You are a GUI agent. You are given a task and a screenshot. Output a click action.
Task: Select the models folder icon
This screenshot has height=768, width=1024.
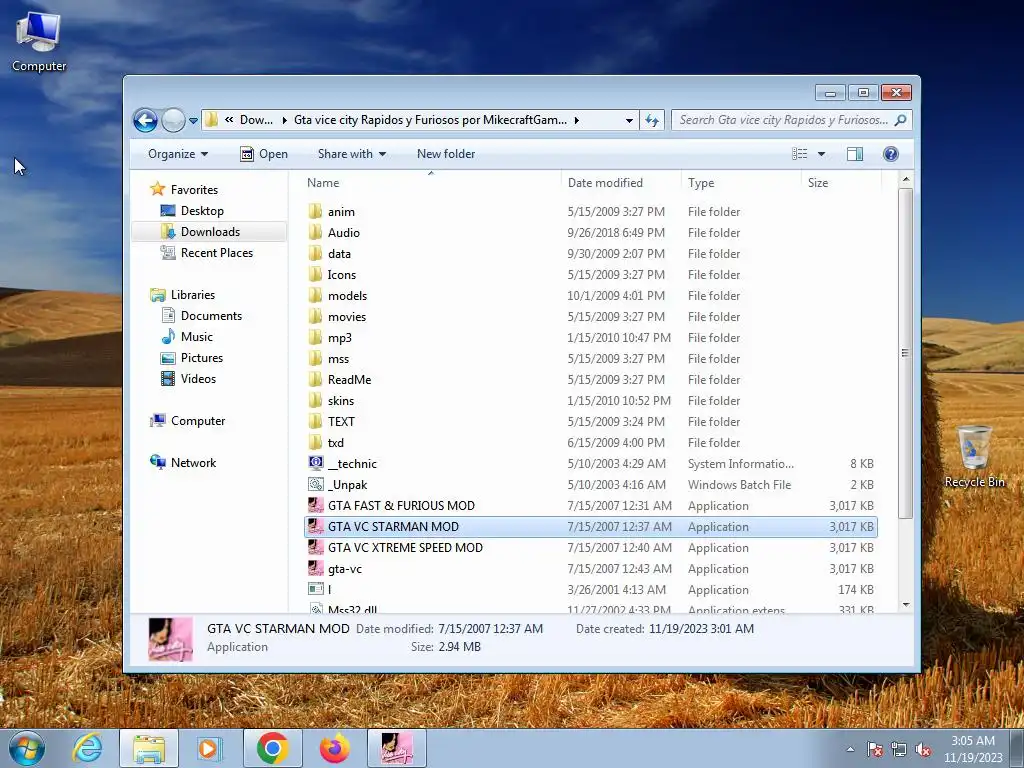click(x=315, y=295)
